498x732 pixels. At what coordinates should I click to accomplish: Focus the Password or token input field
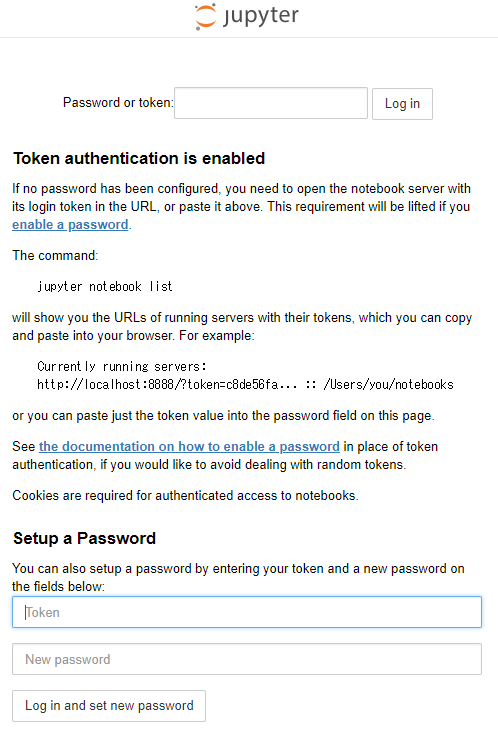tap(271, 103)
